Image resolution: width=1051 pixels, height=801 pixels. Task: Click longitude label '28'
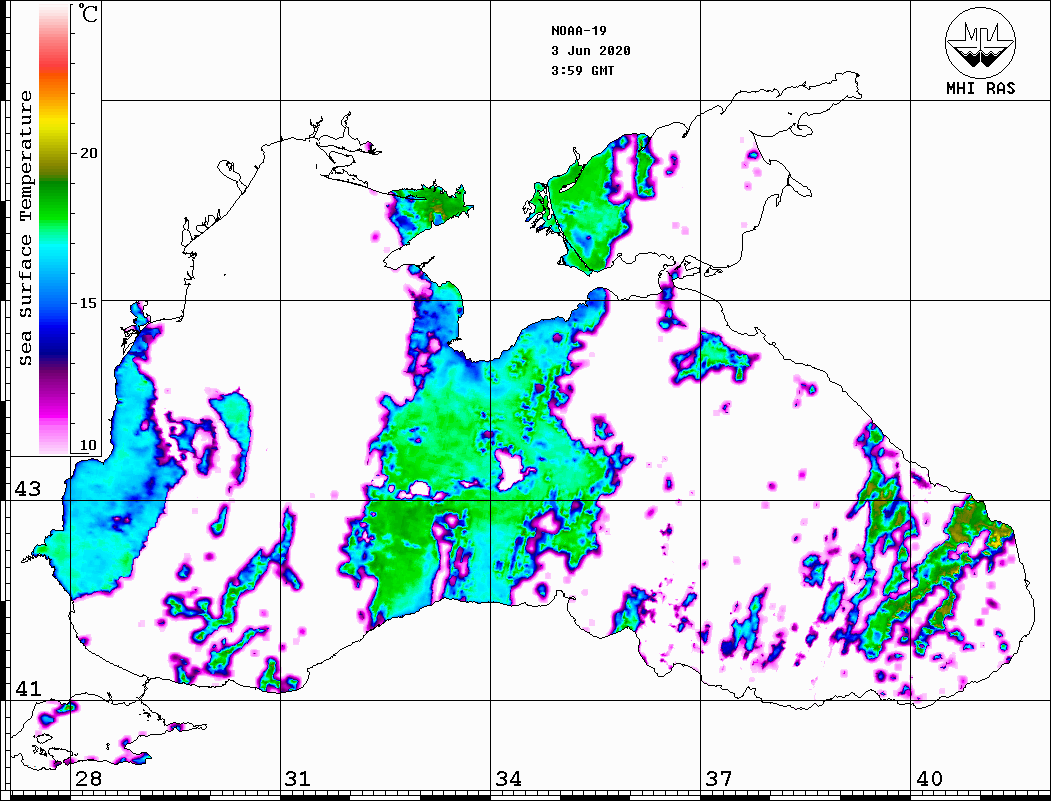point(88,778)
